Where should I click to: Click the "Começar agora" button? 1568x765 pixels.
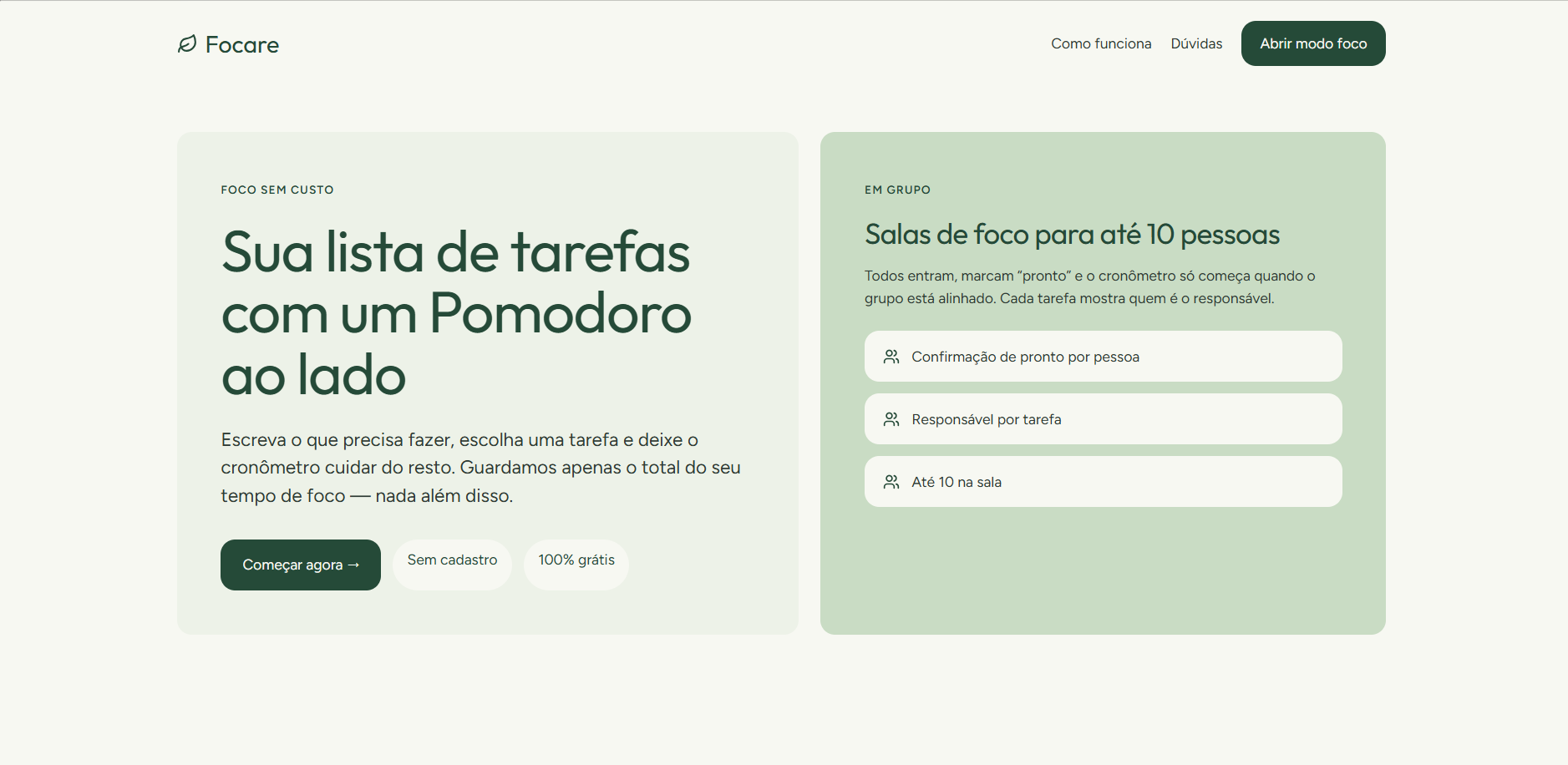pyautogui.click(x=301, y=565)
